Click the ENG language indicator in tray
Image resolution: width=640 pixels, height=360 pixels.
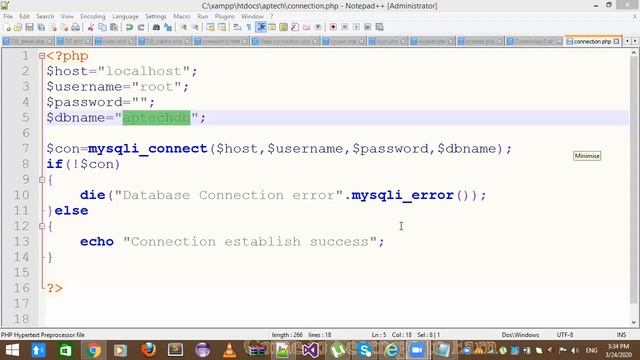591,350
